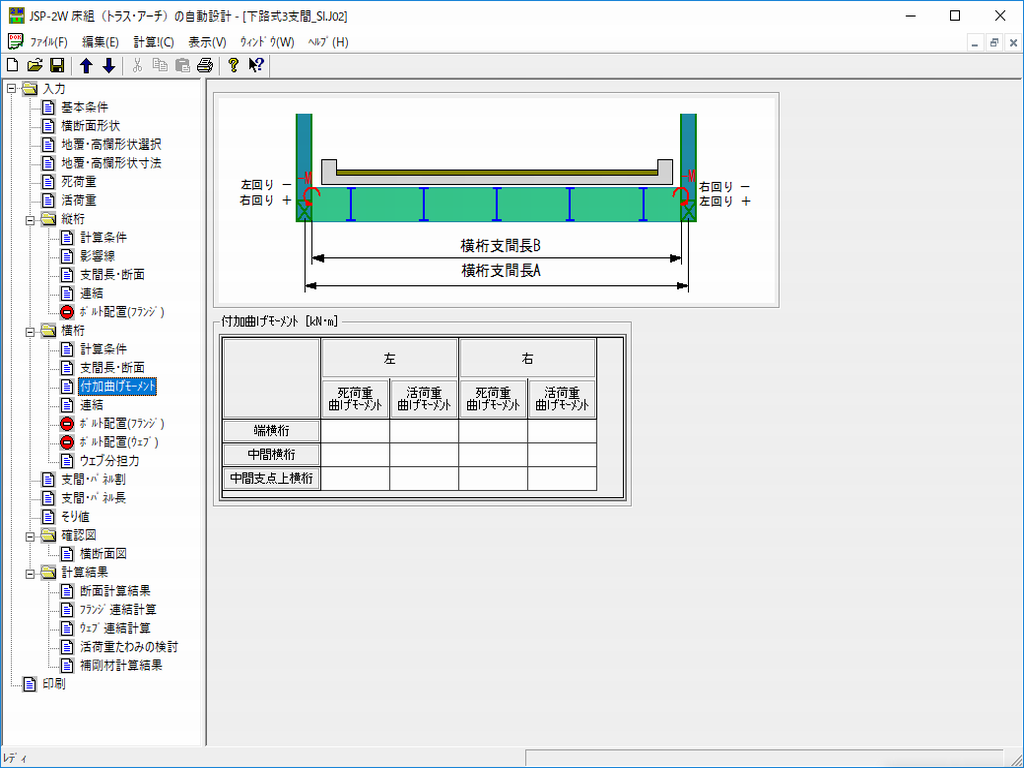Open the 表示(V) menu
Viewport: 1024px width, 768px height.
point(207,42)
